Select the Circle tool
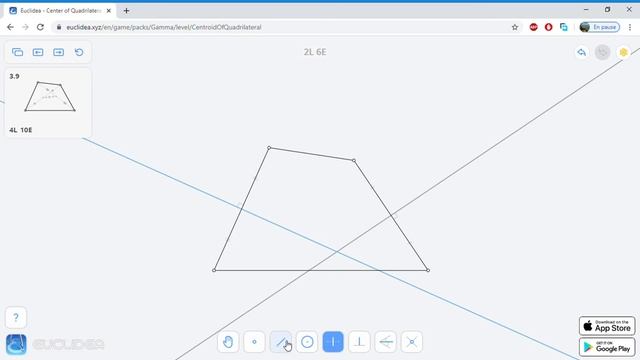640x360 pixels. coord(307,342)
